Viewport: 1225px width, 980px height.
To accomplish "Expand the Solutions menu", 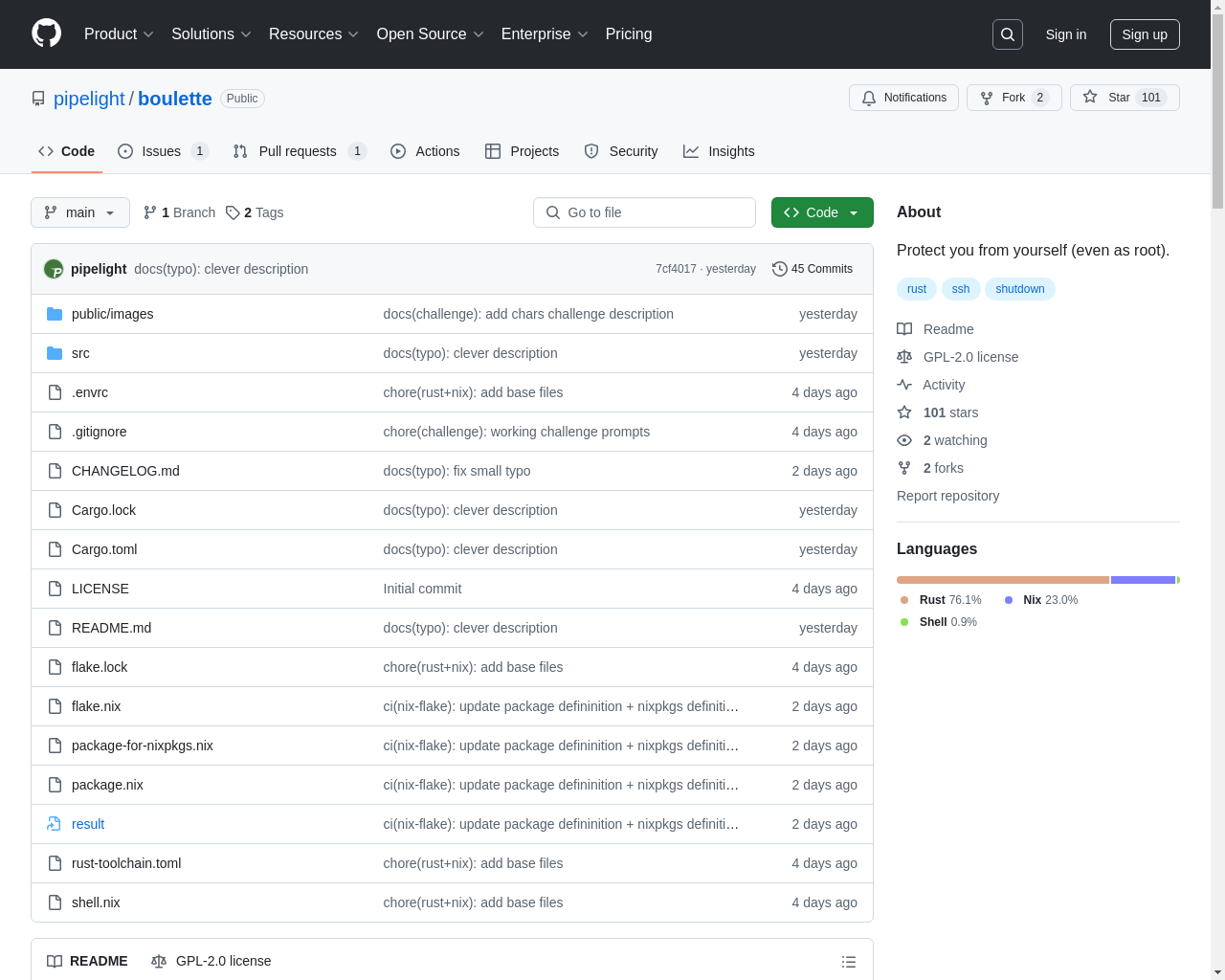I will (x=212, y=34).
